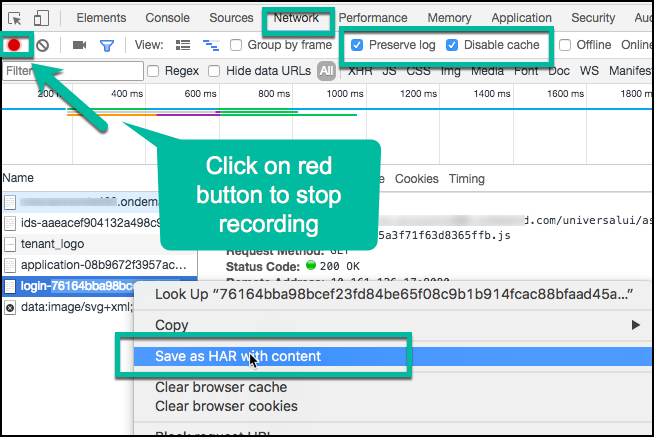Open the Memory tab
The height and width of the screenshot is (437, 654).
(449, 18)
